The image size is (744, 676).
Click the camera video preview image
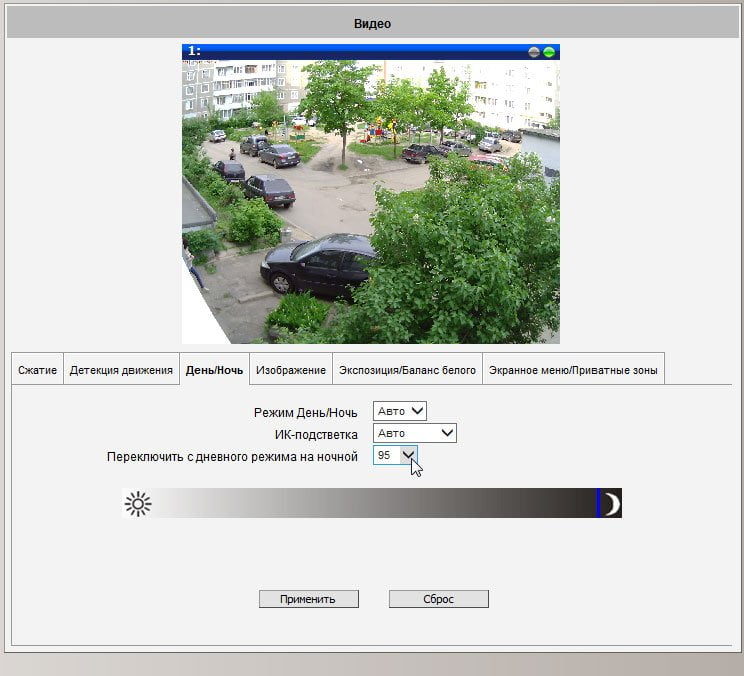click(x=371, y=202)
